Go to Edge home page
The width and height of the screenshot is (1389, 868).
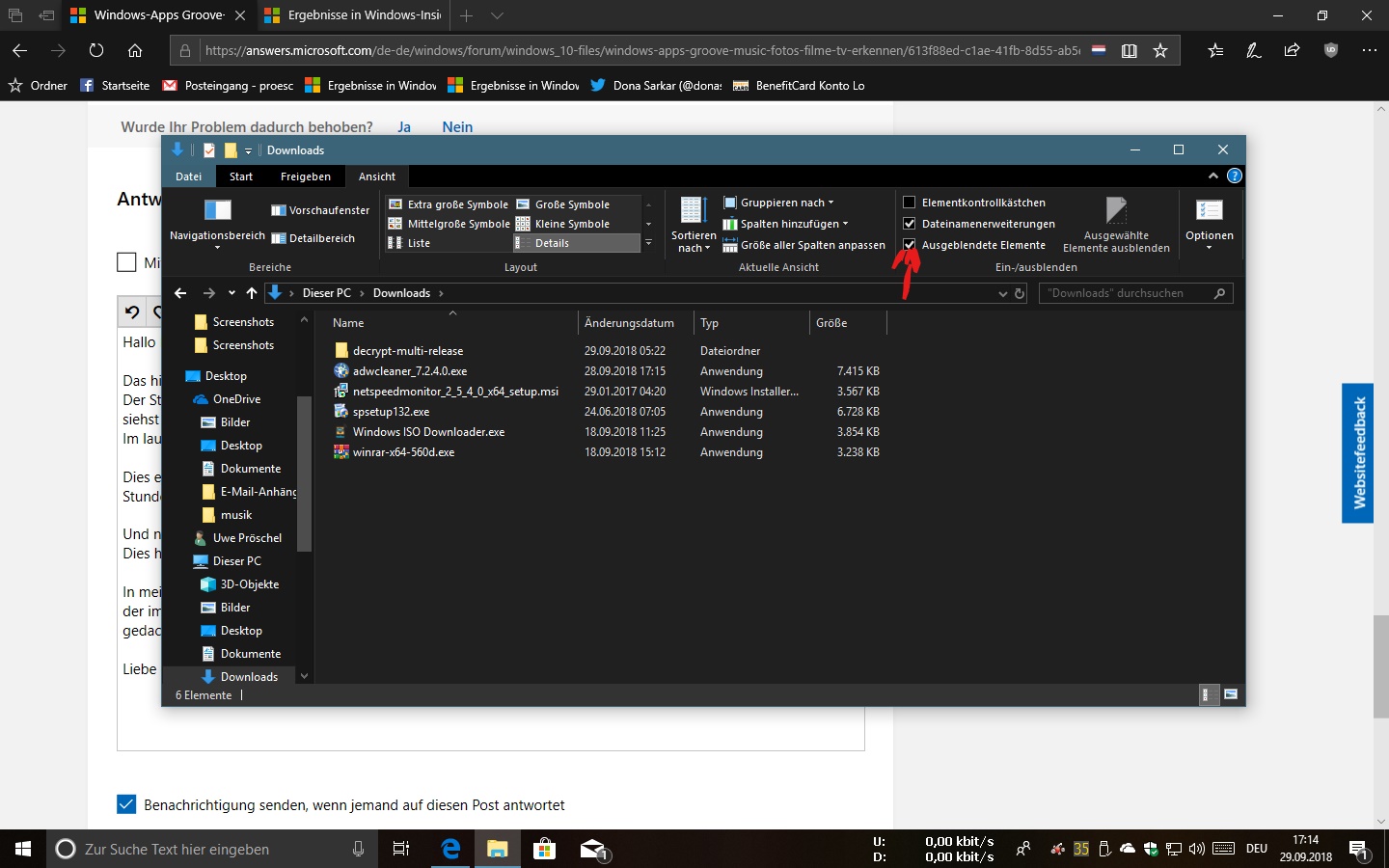[x=135, y=50]
